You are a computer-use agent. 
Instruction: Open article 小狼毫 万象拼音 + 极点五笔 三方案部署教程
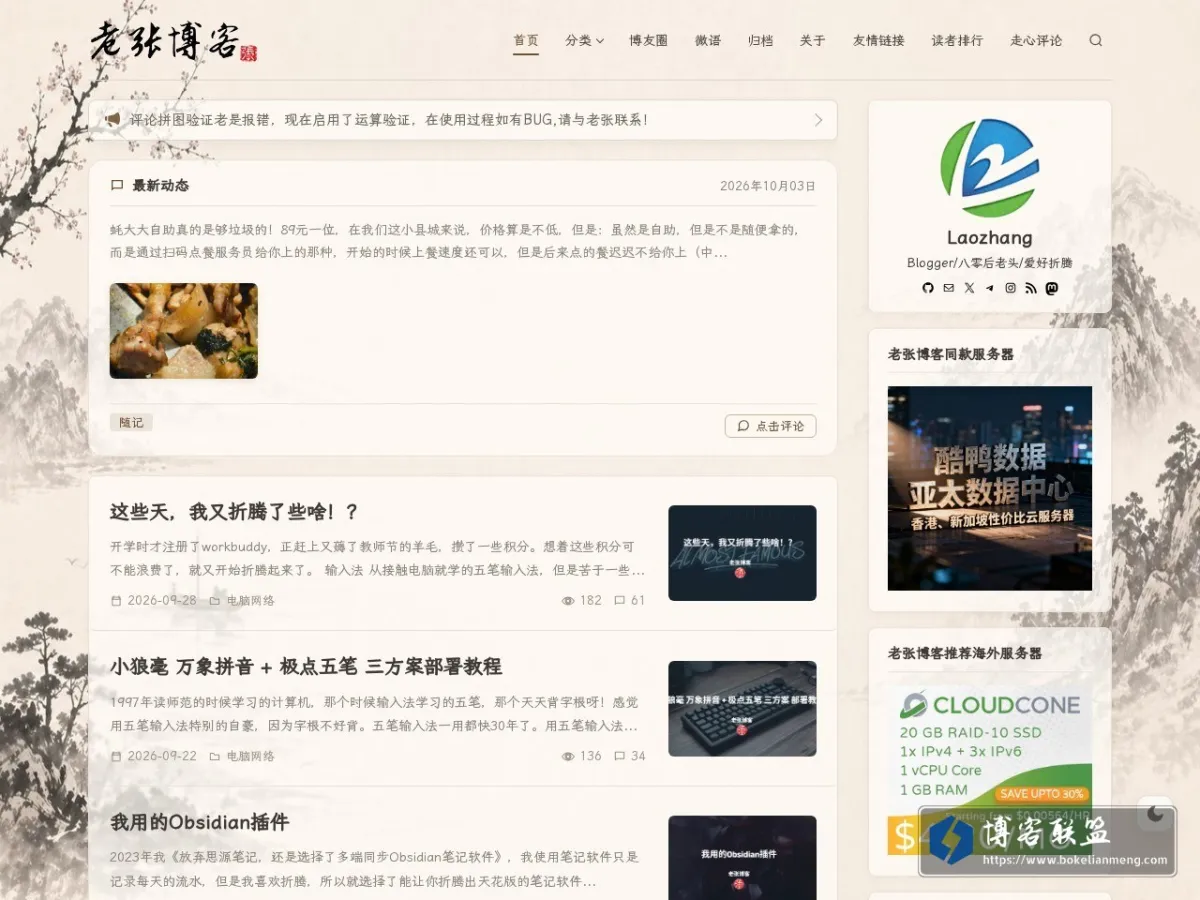click(x=306, y=667)
